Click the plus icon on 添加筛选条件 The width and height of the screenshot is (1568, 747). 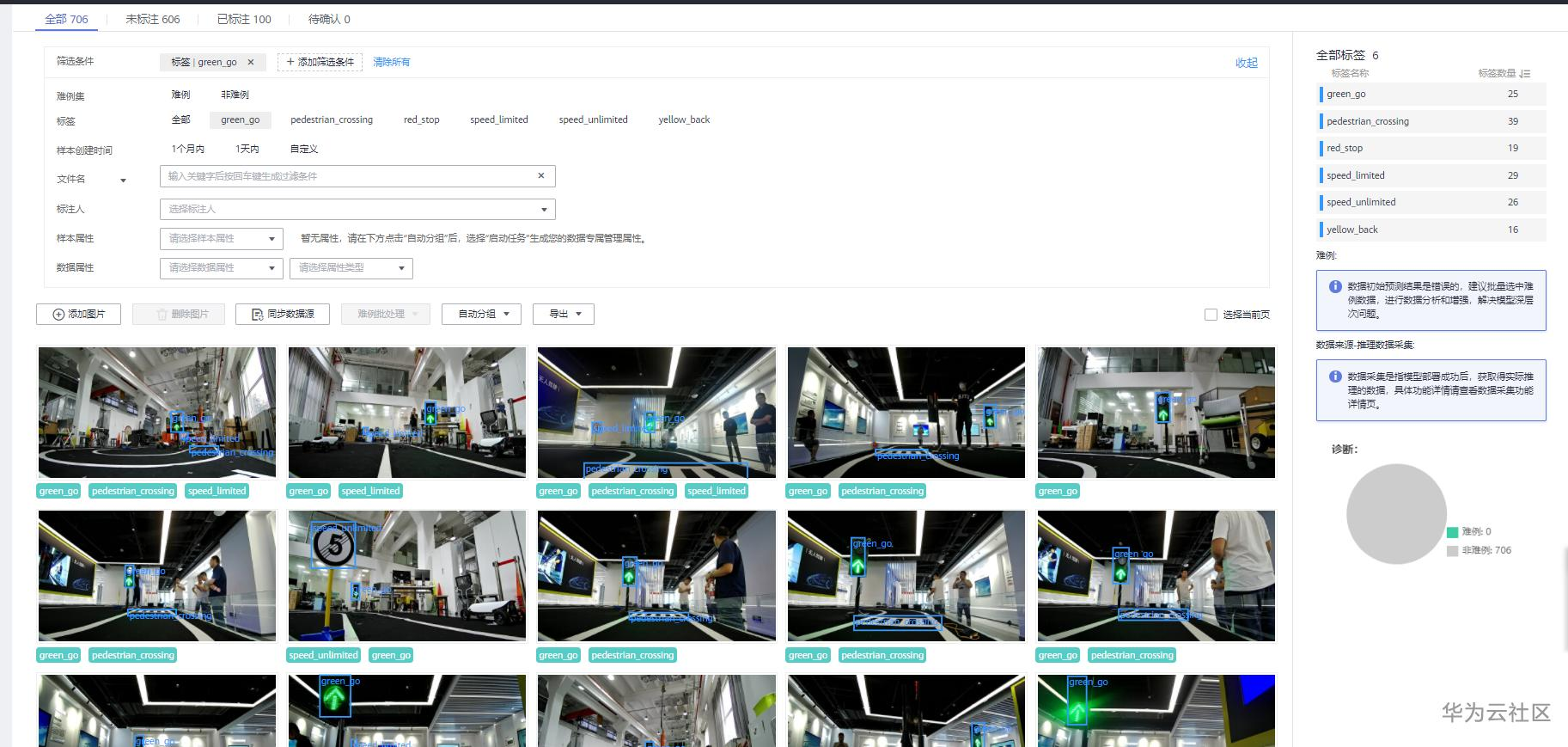[290, 62]
